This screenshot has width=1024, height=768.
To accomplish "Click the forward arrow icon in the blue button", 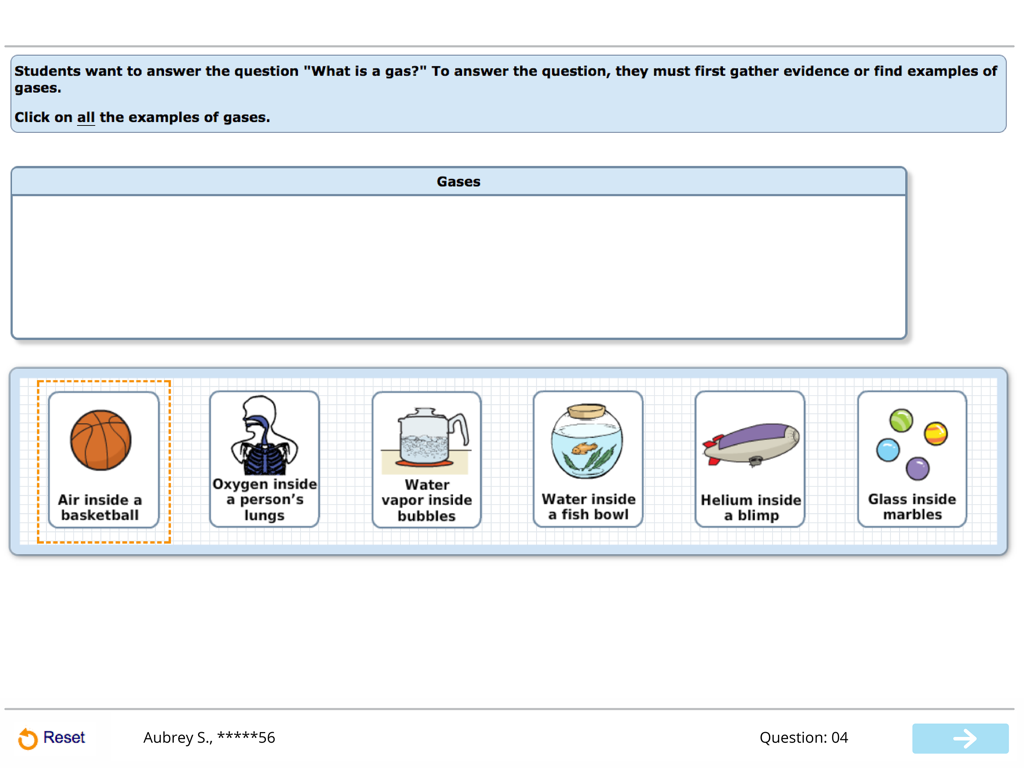I will (960, 738).
